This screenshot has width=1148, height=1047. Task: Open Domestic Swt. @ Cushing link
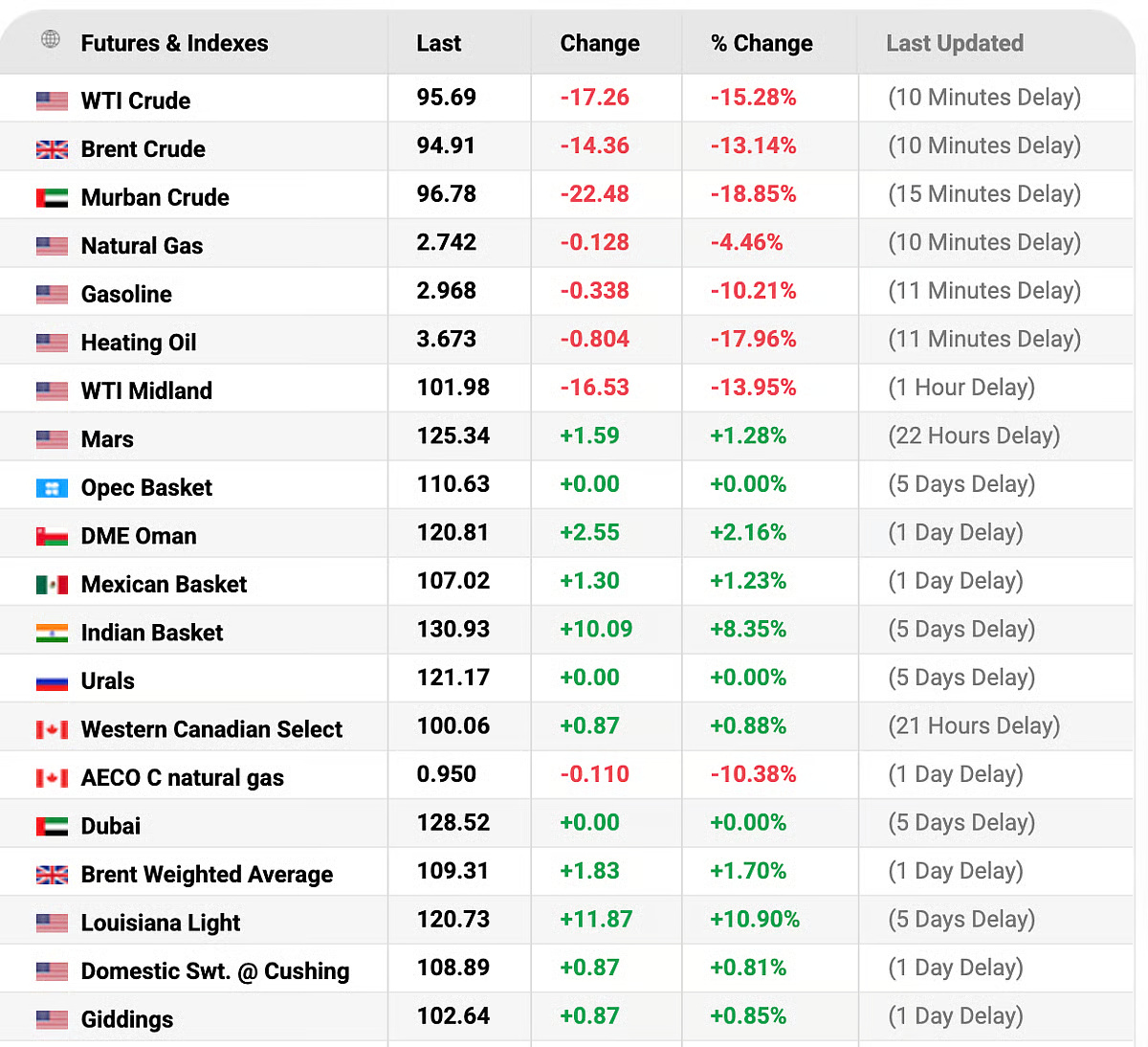[x=215, y=971]
